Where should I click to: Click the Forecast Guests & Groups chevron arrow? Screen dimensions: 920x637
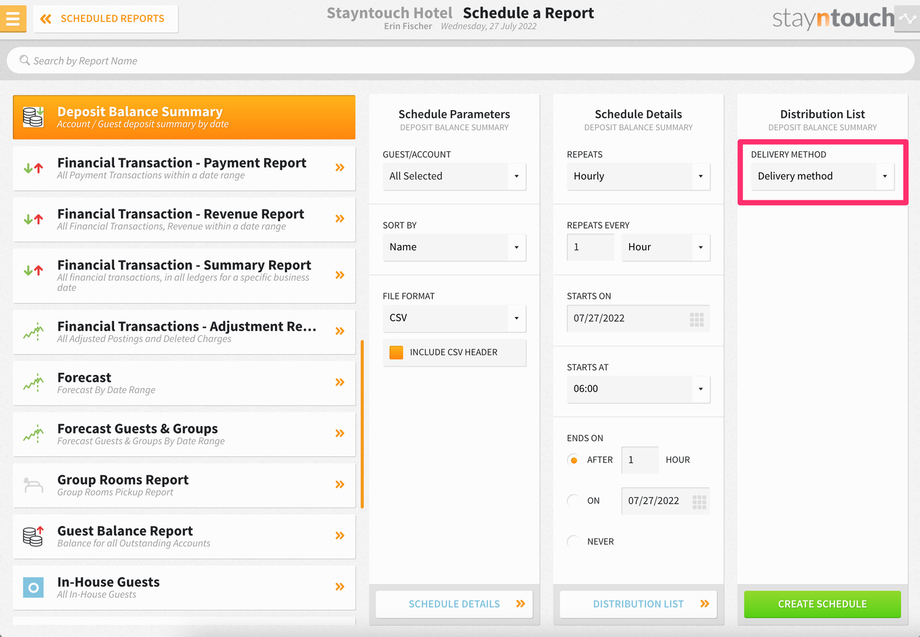click(340, 433)
